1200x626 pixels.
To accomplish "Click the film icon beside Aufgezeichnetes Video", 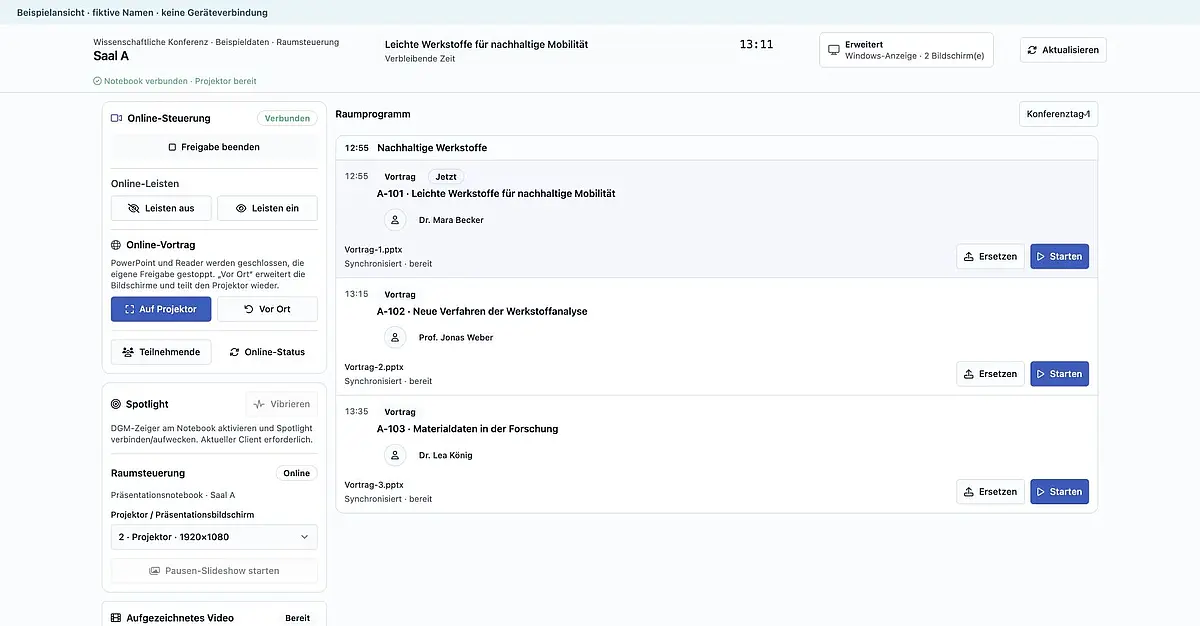I will coord(116,618).
